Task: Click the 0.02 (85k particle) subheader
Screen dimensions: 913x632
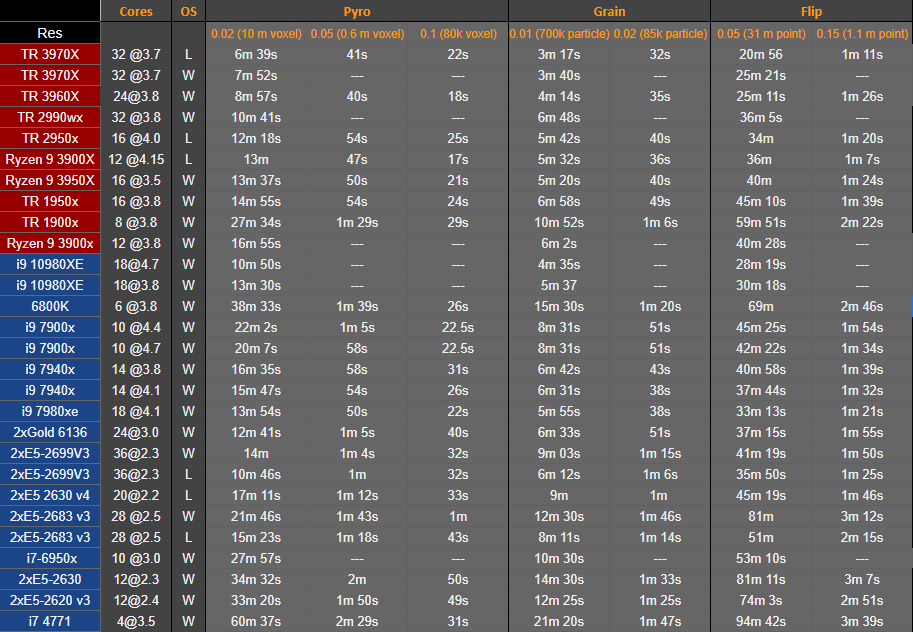Action: 660,34
